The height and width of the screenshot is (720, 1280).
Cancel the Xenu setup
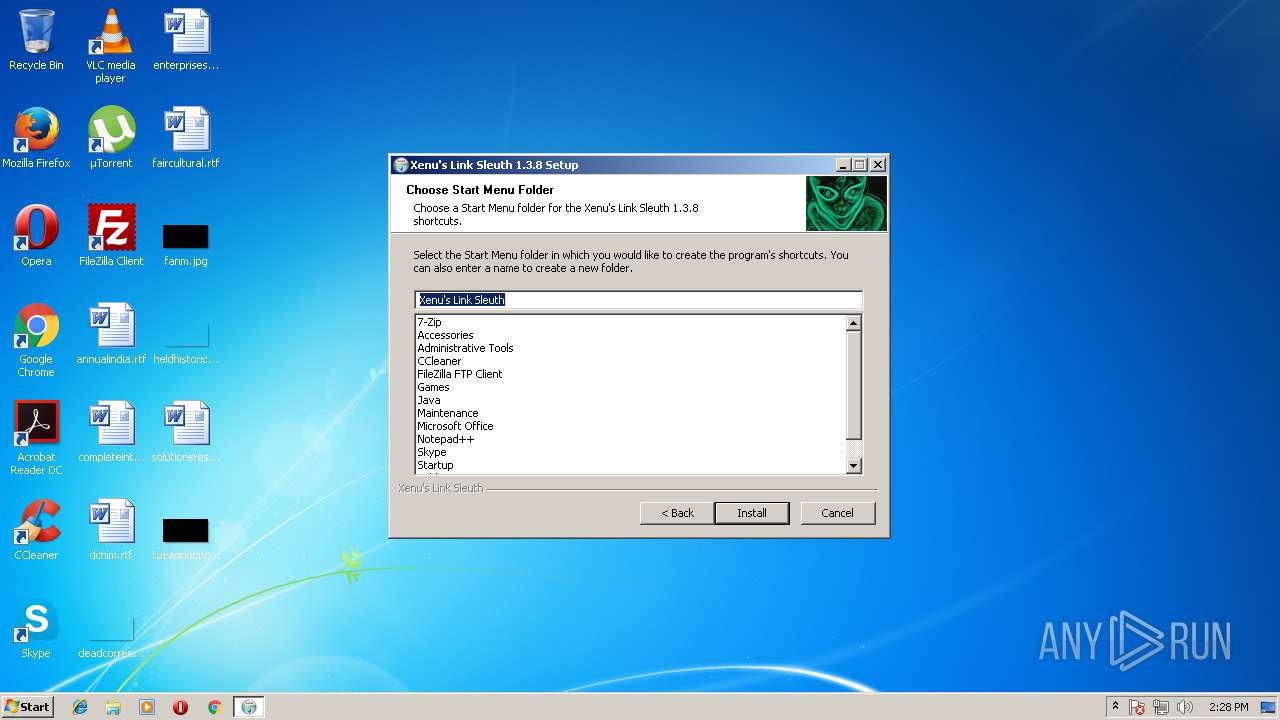(837, 513)
